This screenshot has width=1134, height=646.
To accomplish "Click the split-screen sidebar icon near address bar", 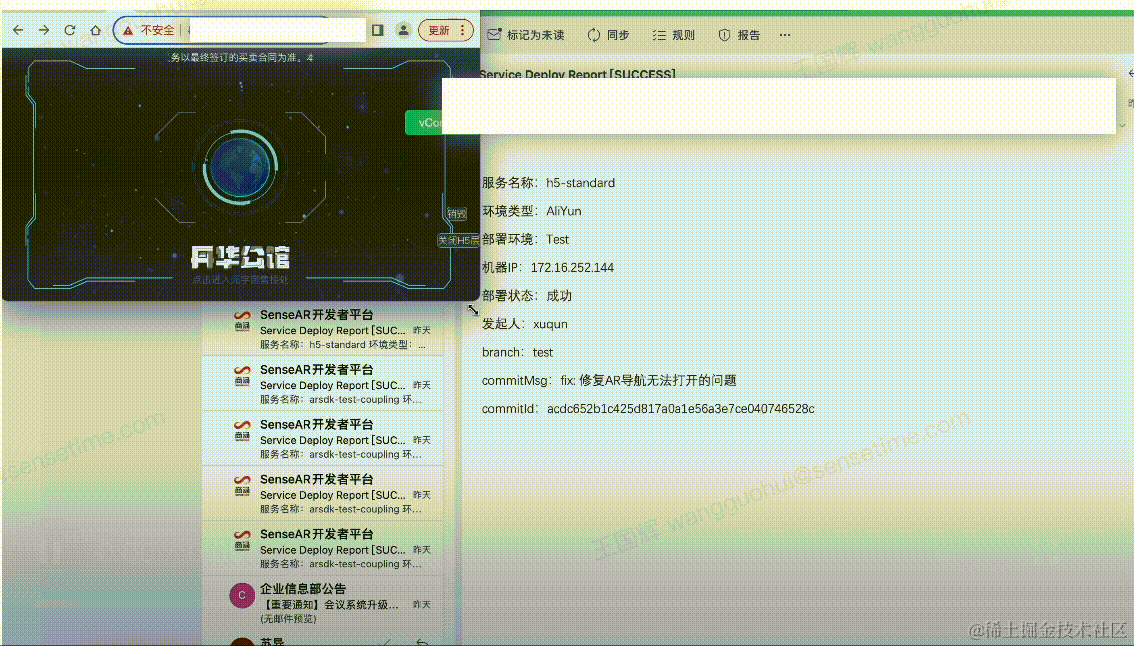I will pyautogui.click(x=376, y=30).
